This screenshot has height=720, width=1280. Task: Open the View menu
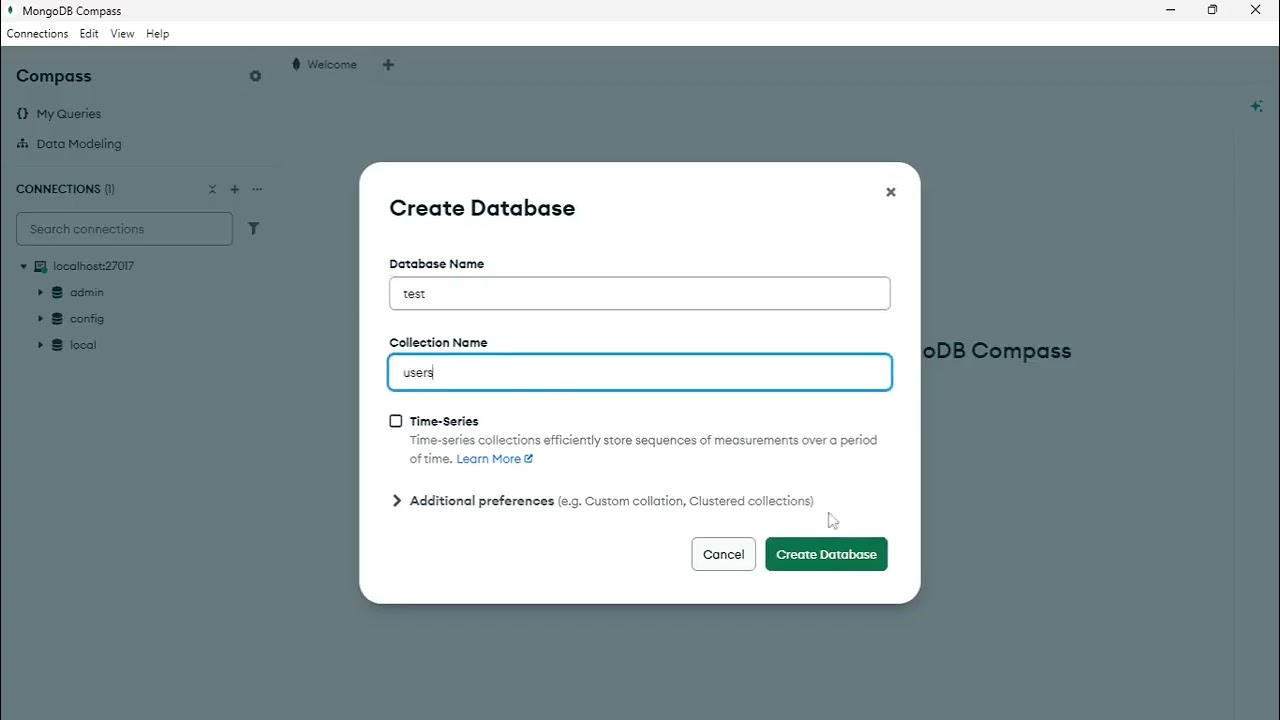tap(122, 34)
